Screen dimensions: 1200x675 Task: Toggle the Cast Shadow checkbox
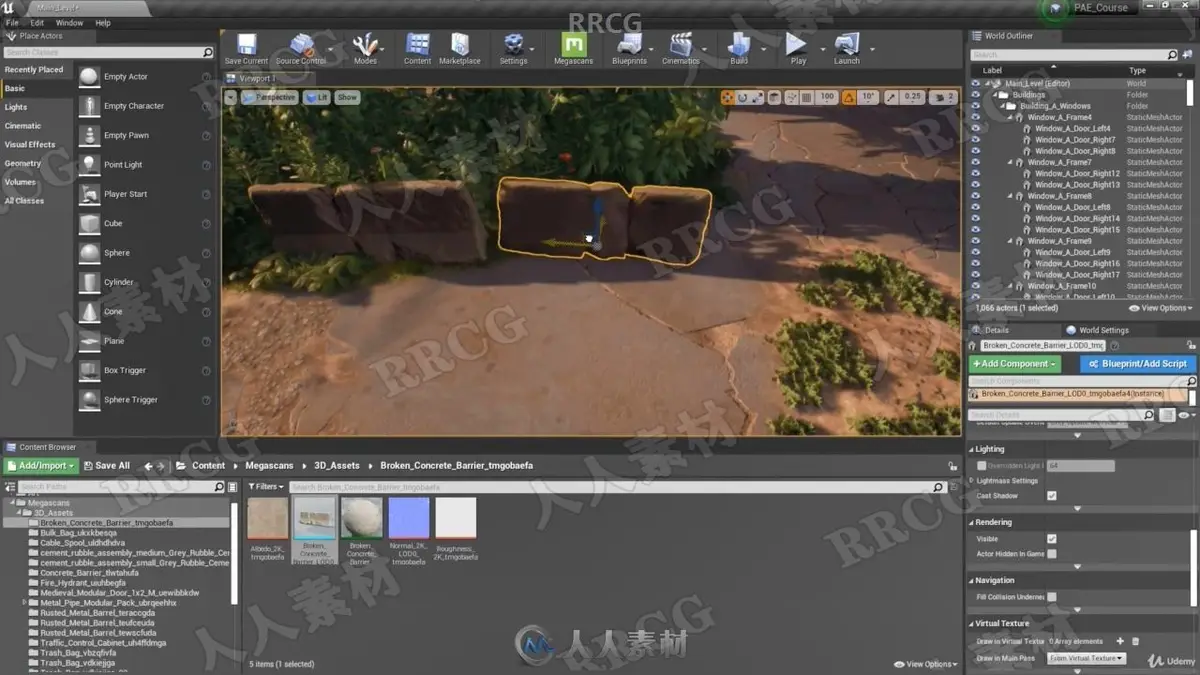1051,496
